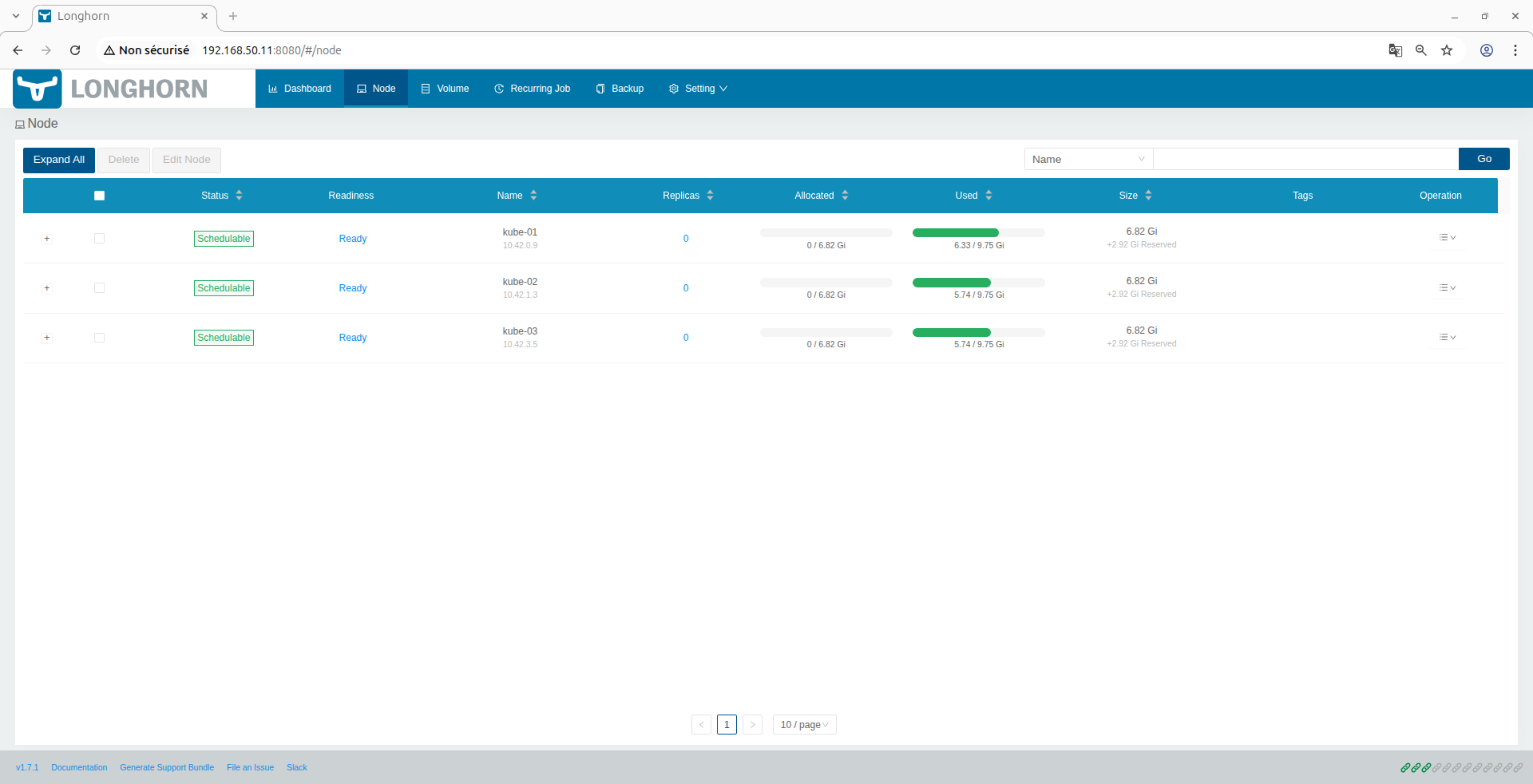Click the Expand All button
The width and height of the screenshot is (1533, 784).
click(59, 160)
